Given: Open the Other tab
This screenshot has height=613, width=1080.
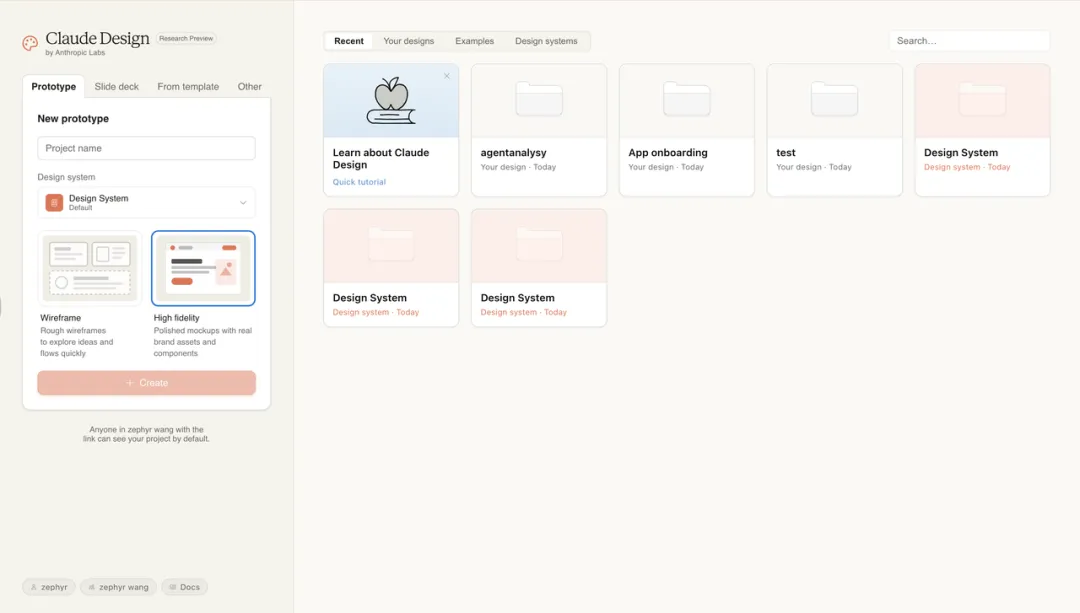Looking at the screenshot, I should [249, 87].
